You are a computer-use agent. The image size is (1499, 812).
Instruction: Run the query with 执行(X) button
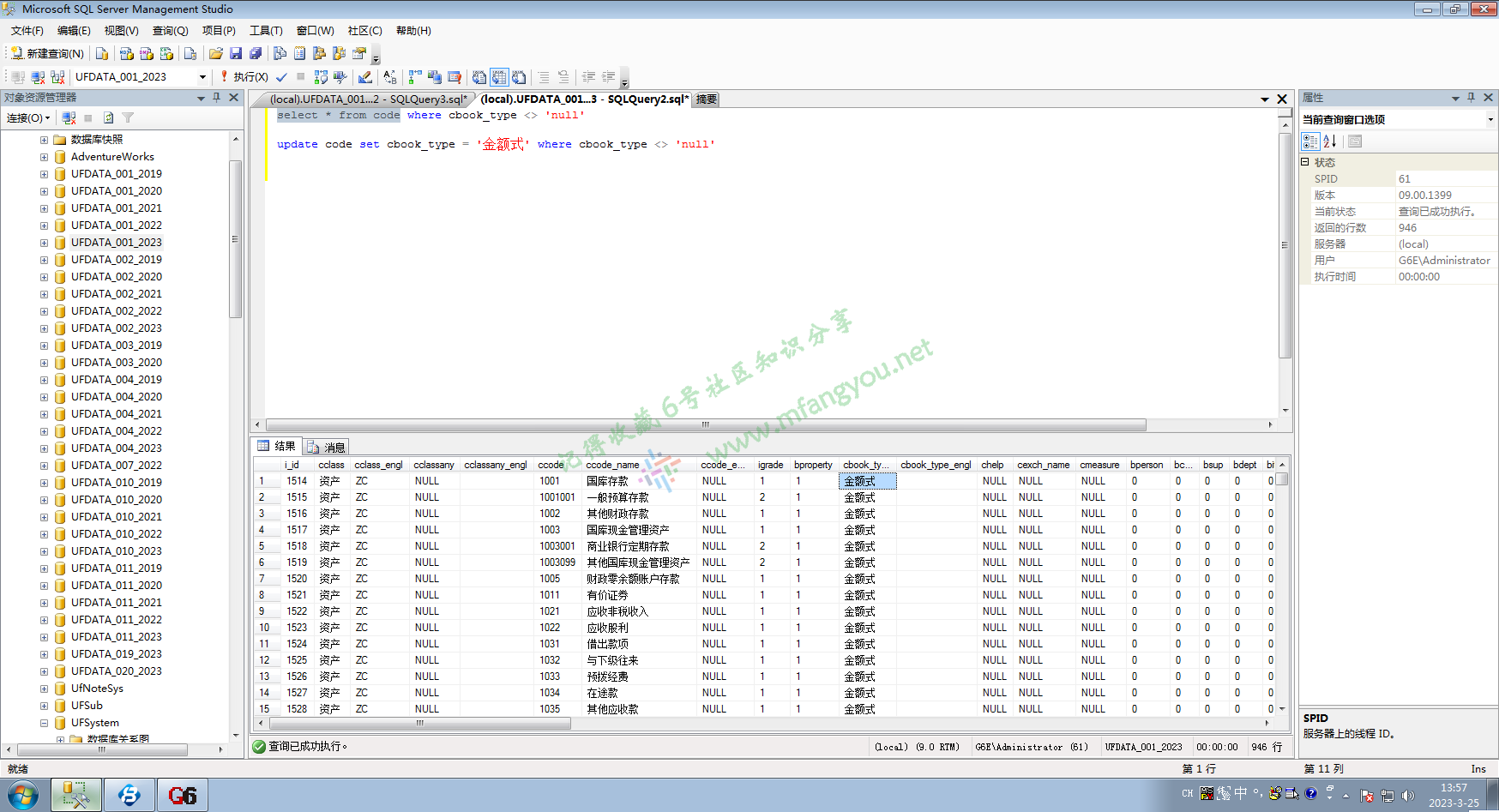(244, 76)
